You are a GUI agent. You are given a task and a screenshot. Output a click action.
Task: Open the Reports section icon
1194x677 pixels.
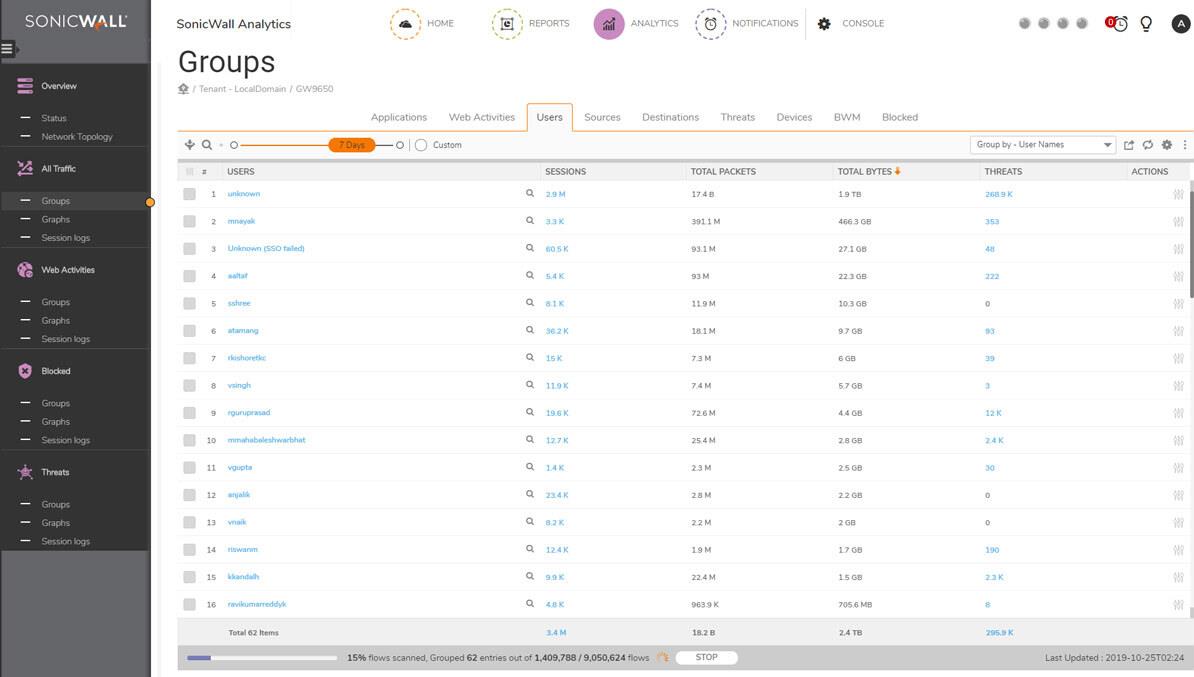[507, 23]
